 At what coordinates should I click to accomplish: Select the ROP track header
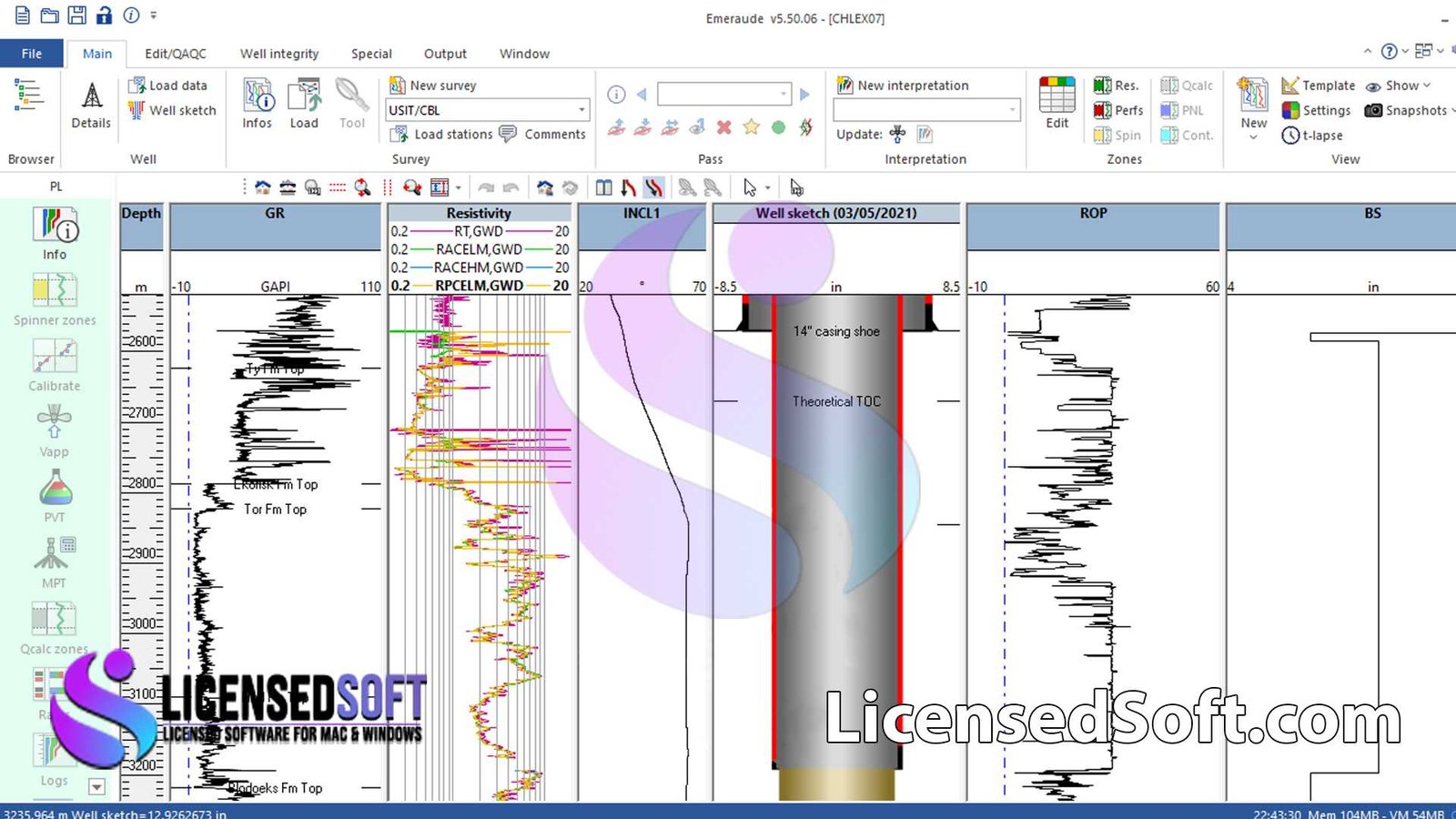[x=1093, y=227]
